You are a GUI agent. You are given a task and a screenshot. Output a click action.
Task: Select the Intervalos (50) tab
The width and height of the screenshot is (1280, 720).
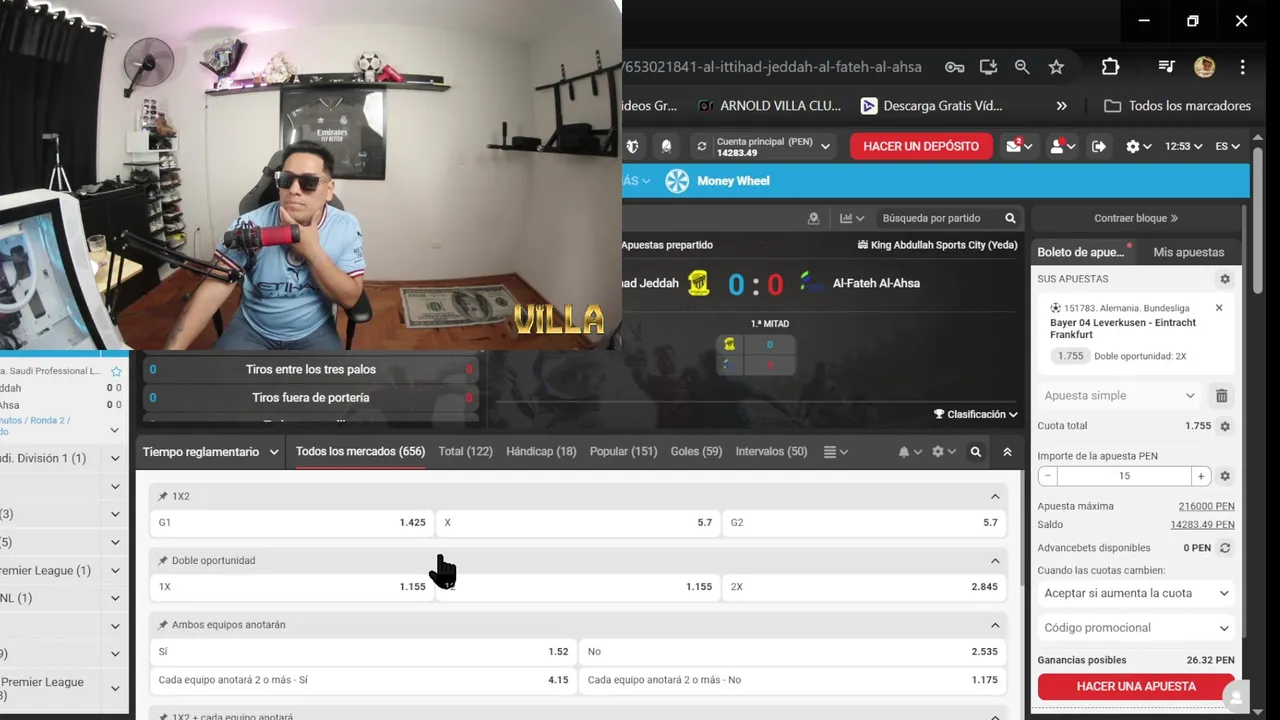tap(771, 452)
